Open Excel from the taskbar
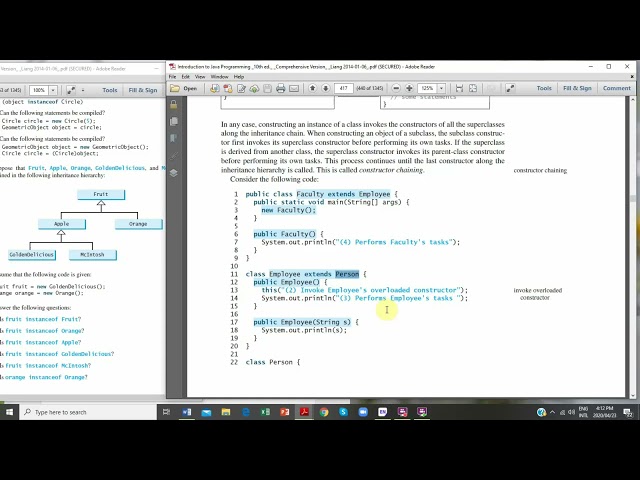 (265, 412)
